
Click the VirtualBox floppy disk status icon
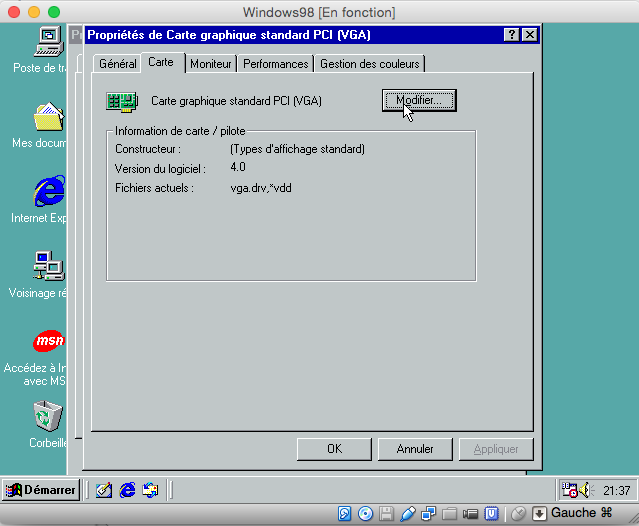click(386, 514)
